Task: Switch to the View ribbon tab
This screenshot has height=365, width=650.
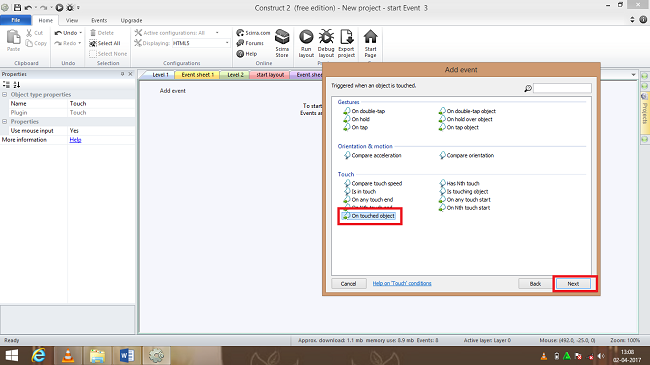Action: pos(72,20)
